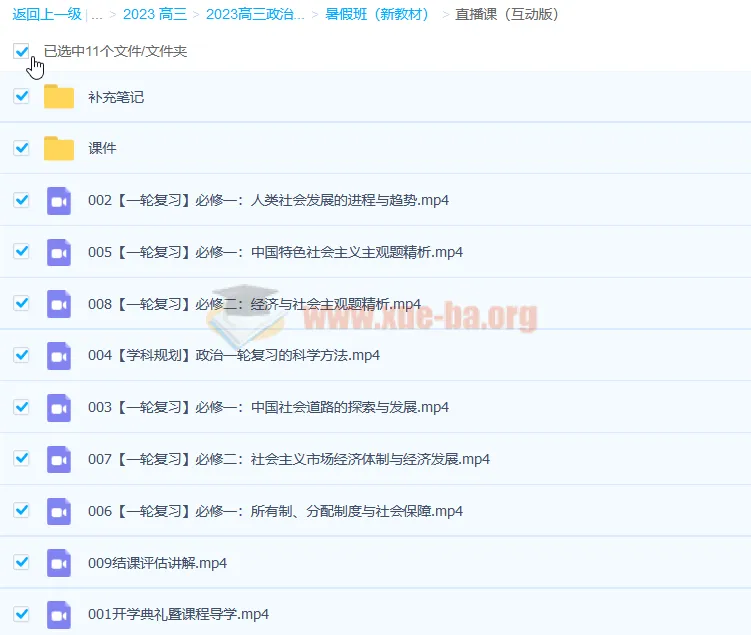
Task: Click video icon for 007 社会主义市场经济体制
Action: [59, 459]
